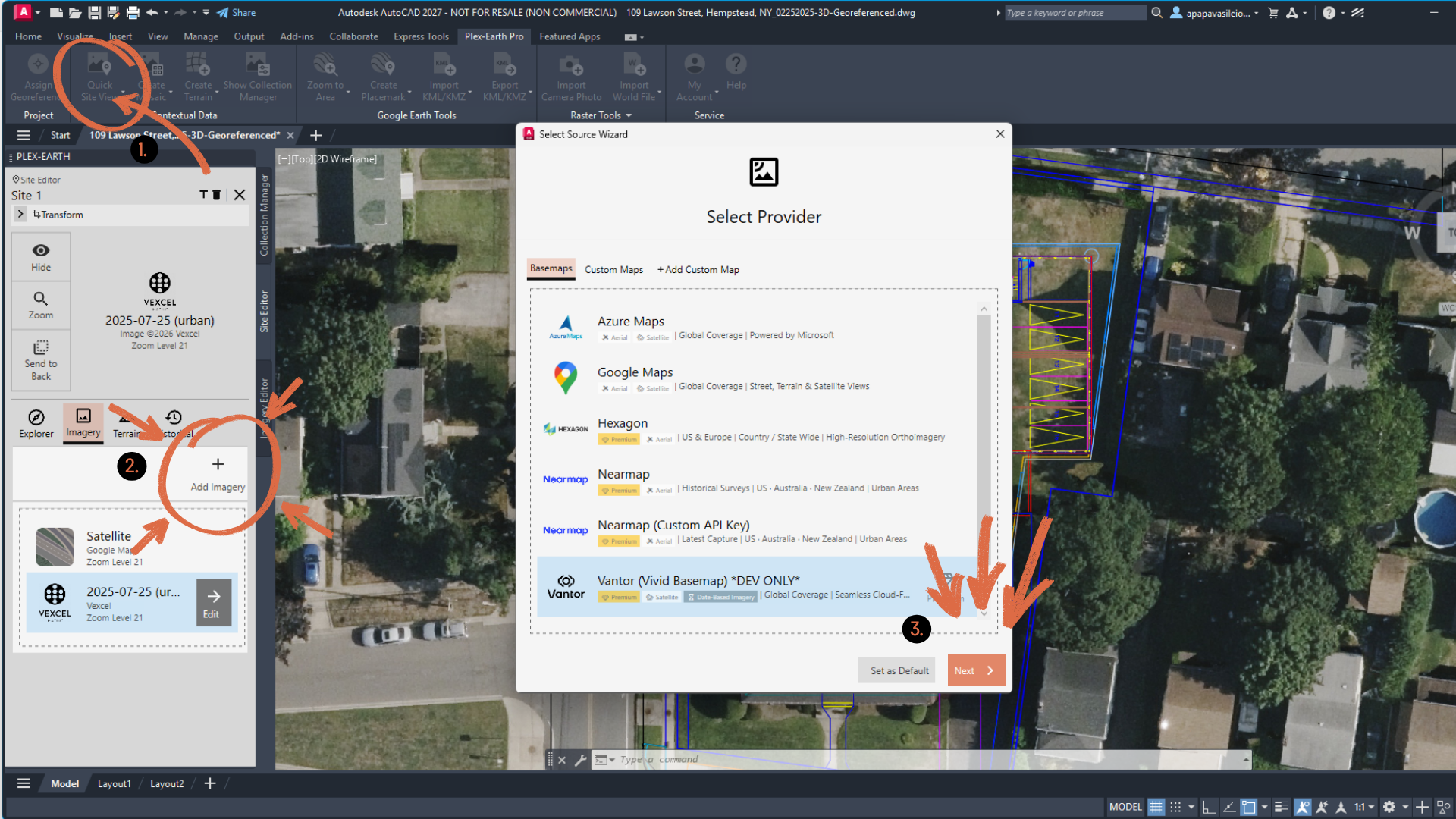This screenshot has width=1456, height=819.
Task: Switch to the Home ribbon tab
Action: 28,36
